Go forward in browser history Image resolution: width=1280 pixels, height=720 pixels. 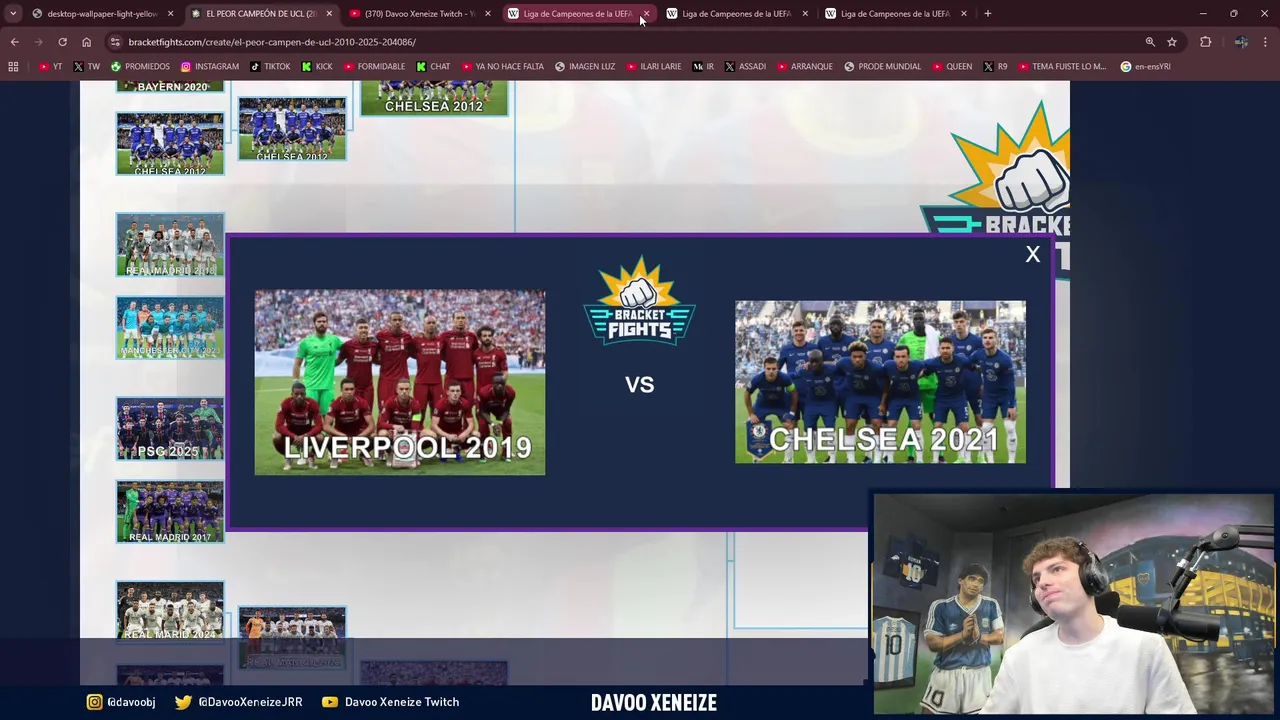tap(38, 42)
